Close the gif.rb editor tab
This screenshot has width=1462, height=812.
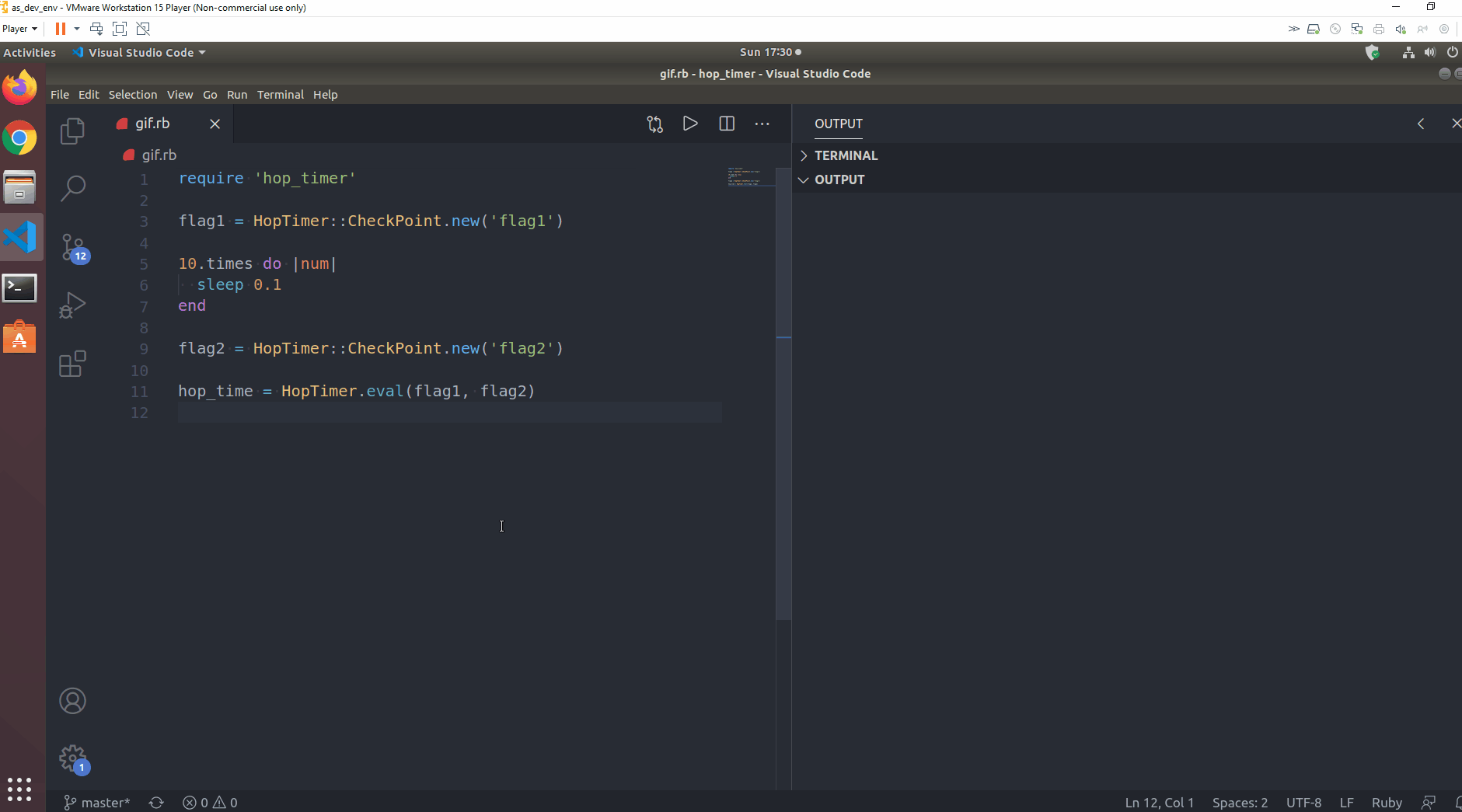pyautogui.click(x=215, y=124)
